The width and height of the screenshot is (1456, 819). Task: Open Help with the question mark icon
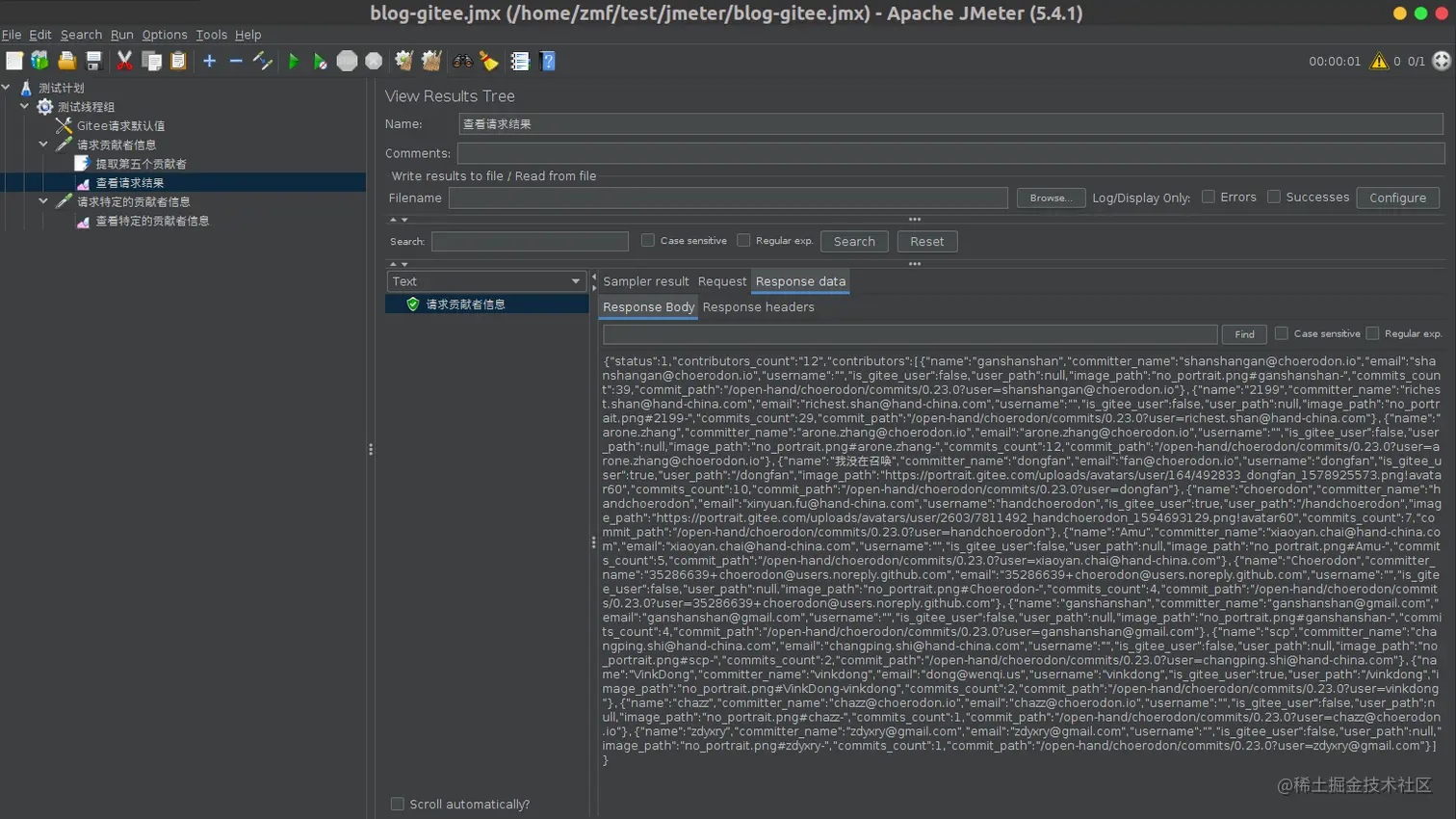pyautogui.click(x=548, y=61)
